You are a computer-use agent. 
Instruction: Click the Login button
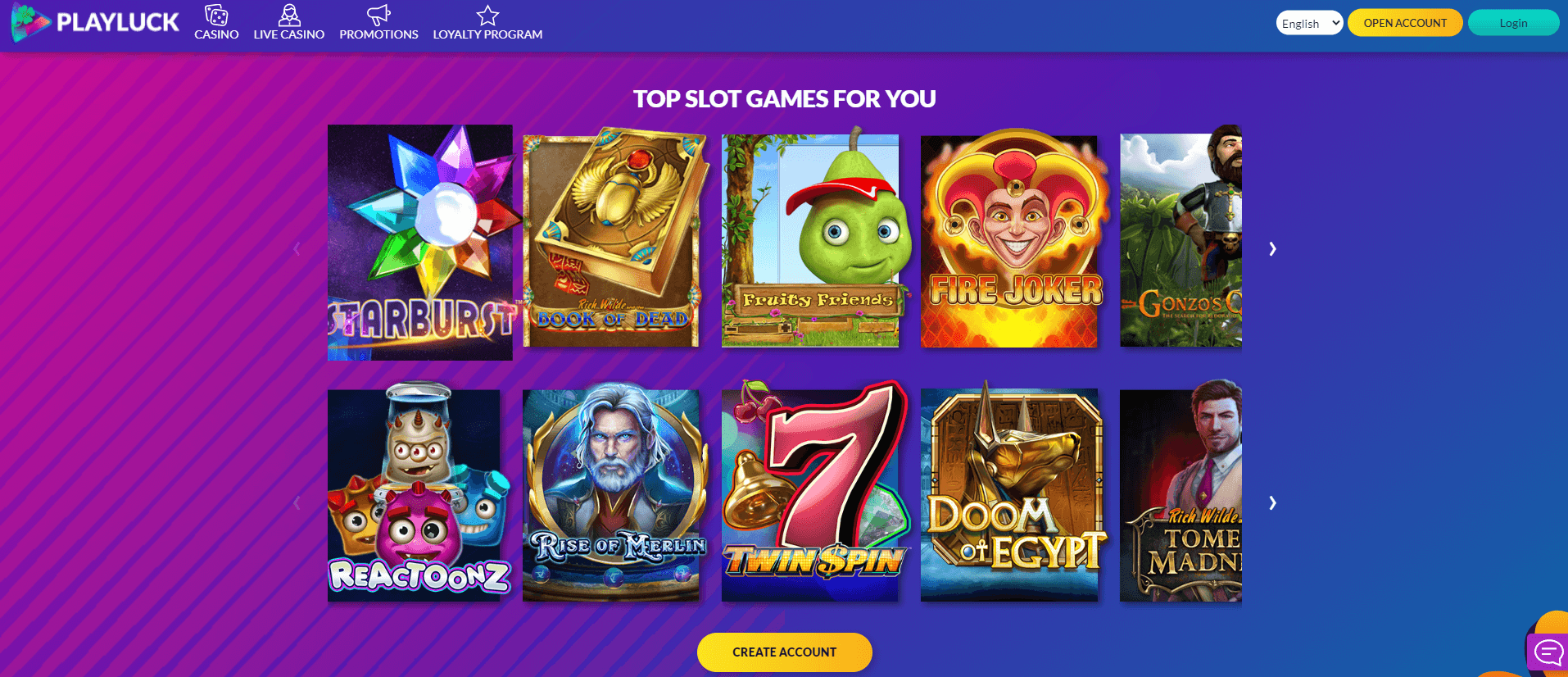1513,23
